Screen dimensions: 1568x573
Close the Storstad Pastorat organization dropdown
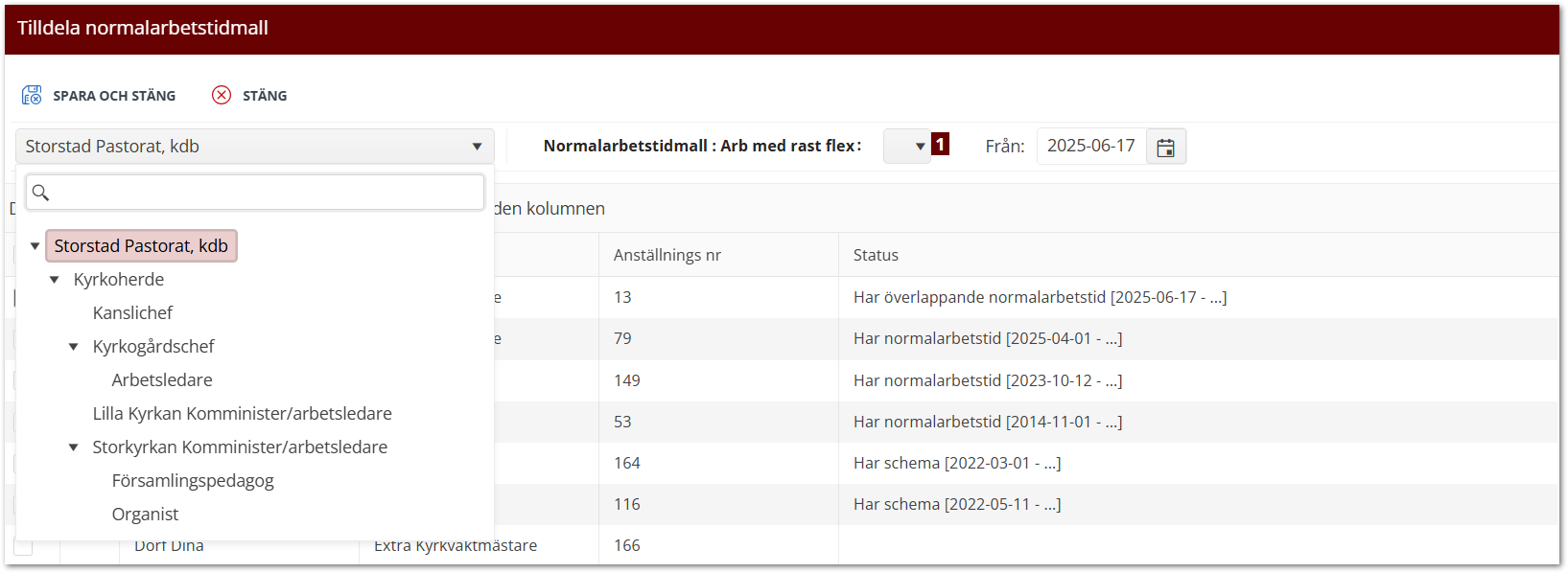pyautogui.click(x=477, y=147)
